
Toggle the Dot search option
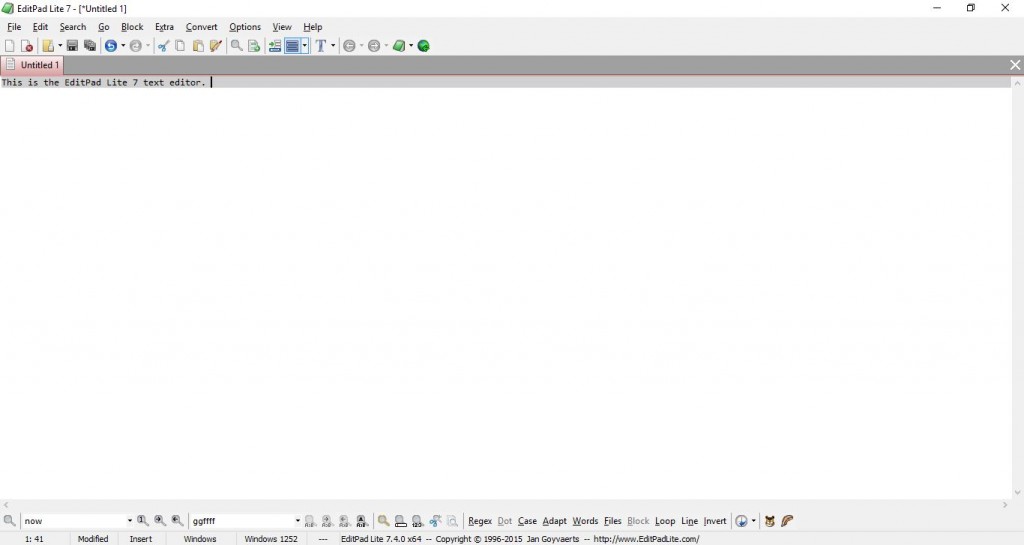click(505, 521)
